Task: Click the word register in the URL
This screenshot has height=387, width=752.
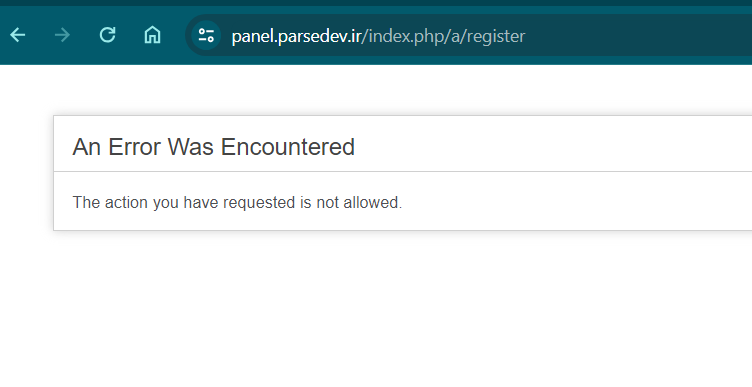Action: (x=496, y=36)
